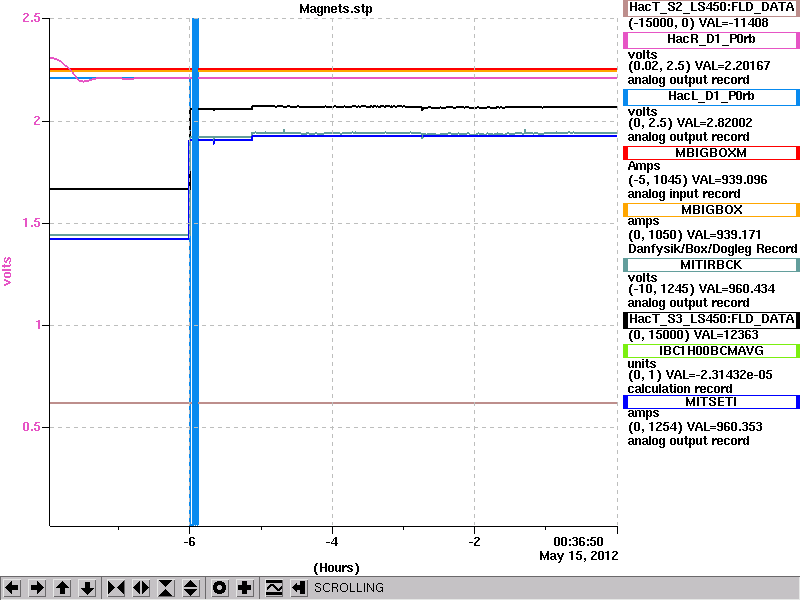Click the thick blue vertical band in plot

pyautogui.click(x=194, y=271)
